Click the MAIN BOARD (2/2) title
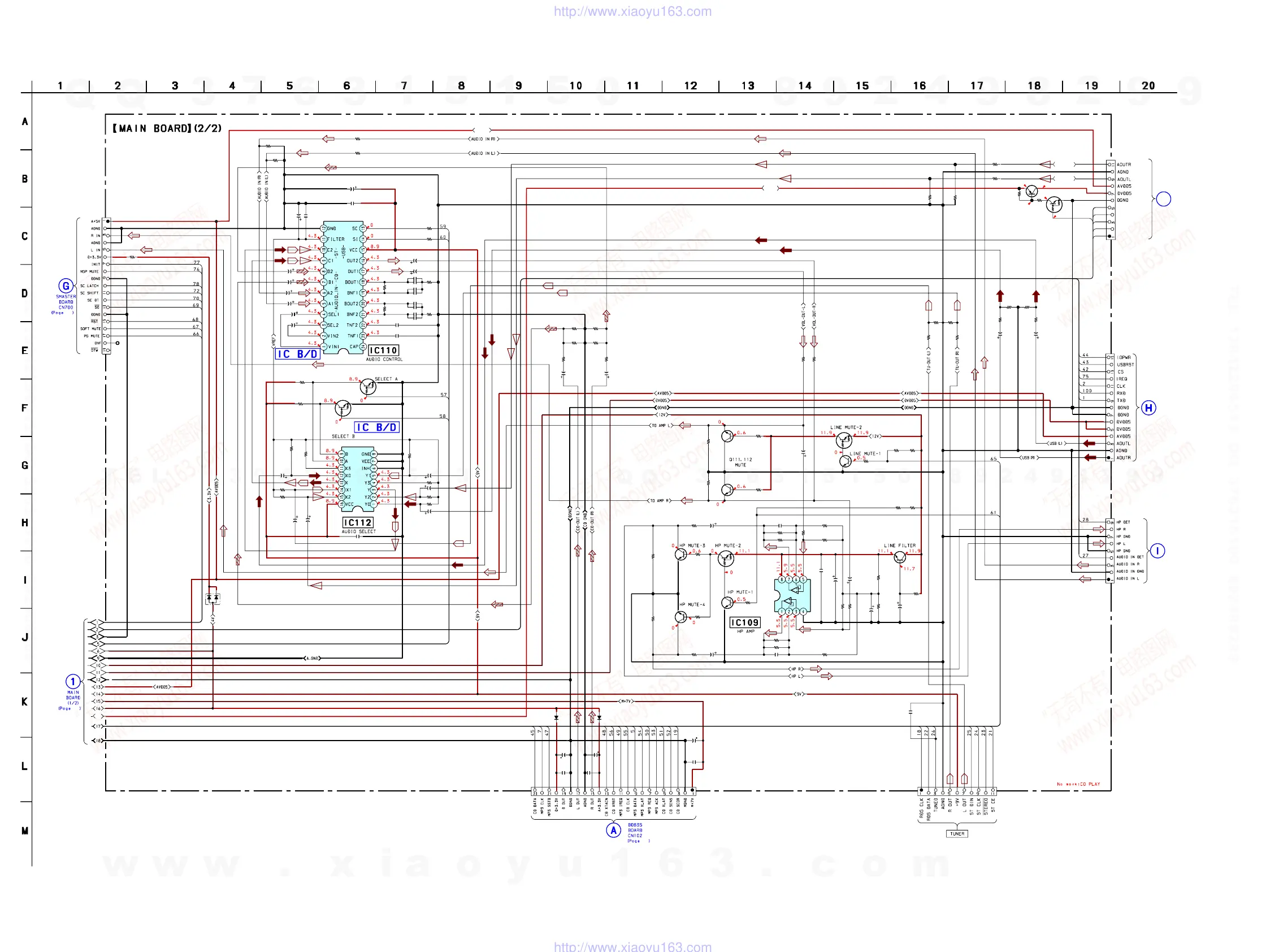1266x952 pixels. coord(167,128)
